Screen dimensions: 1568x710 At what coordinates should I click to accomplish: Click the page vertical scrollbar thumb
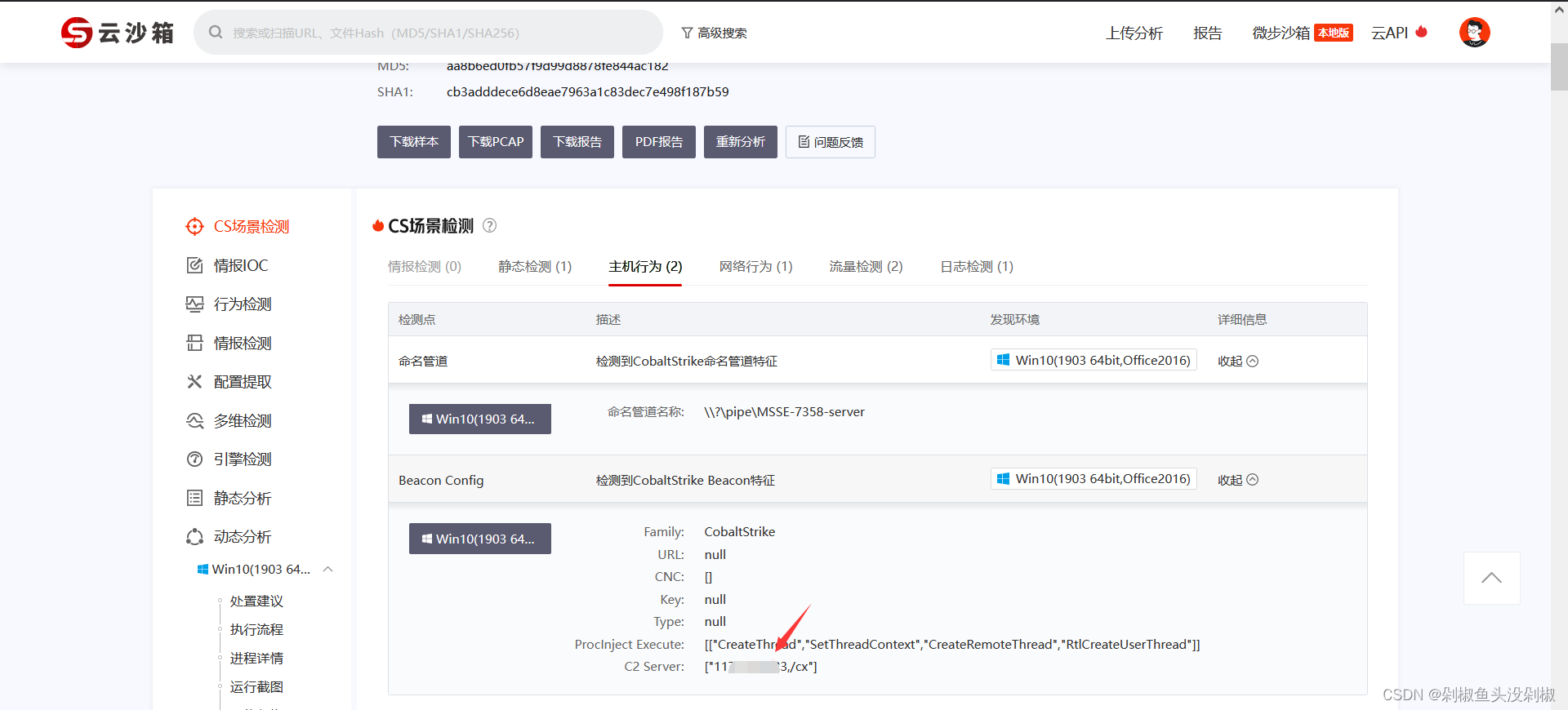1559,67
